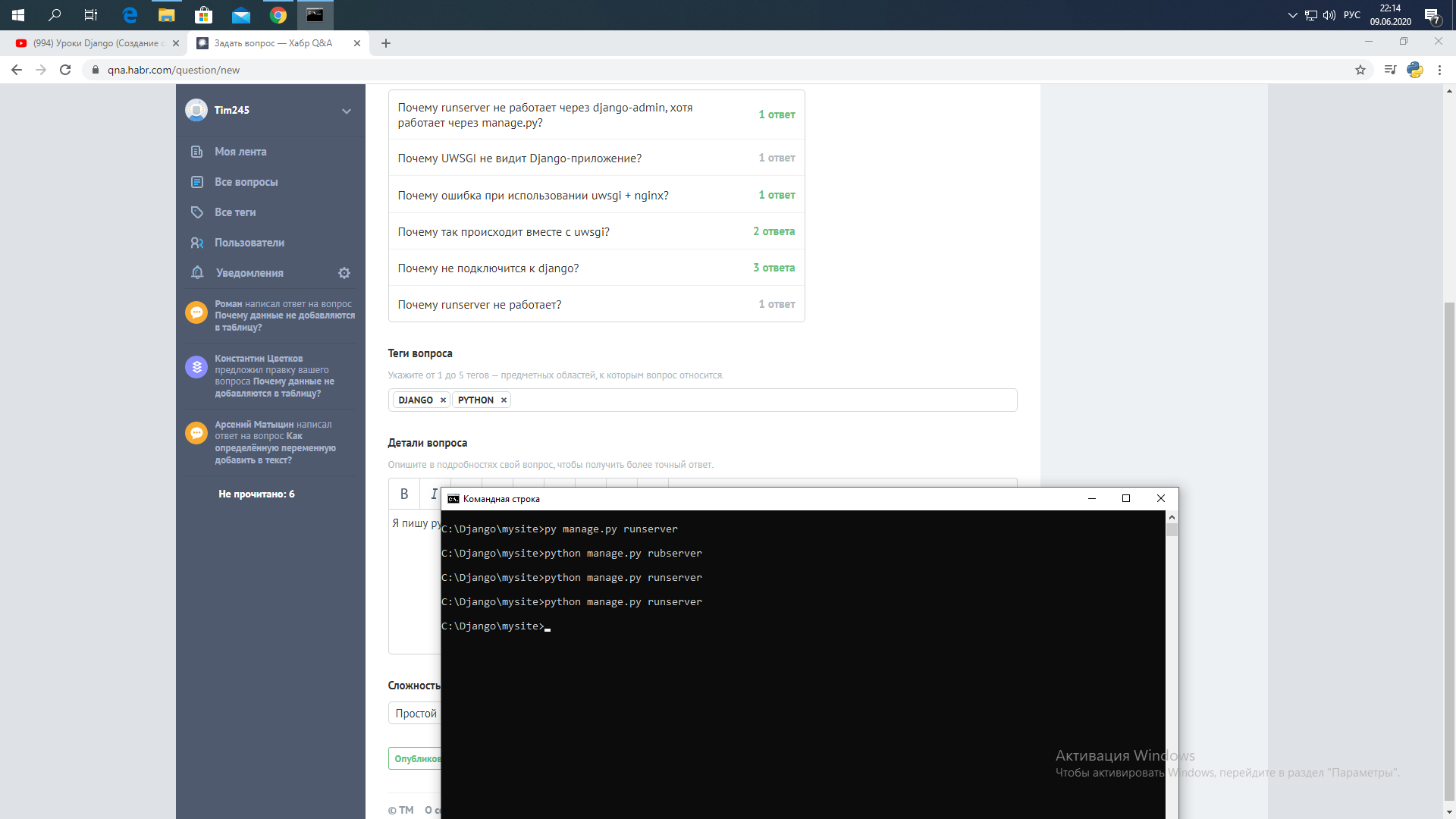
Task: Remove the DJANGO tag
Action: point(443,400)
